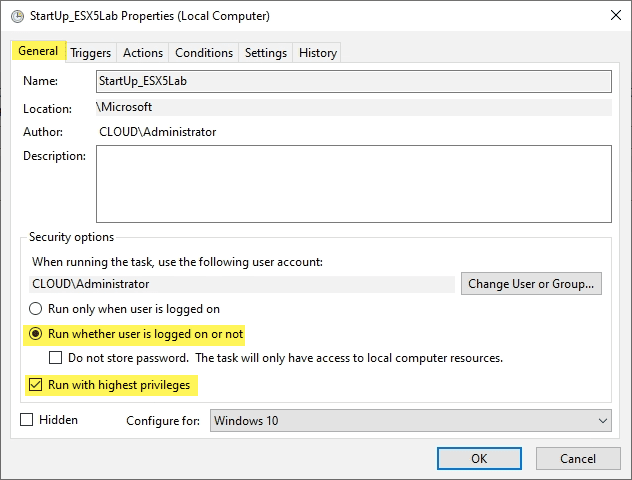View the History tab
Screen dimensions: 632x480
click(318, 53)
